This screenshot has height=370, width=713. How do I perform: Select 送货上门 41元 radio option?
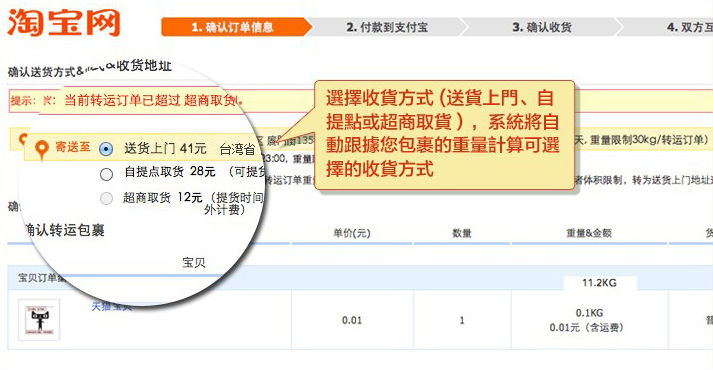coord(106,149)
